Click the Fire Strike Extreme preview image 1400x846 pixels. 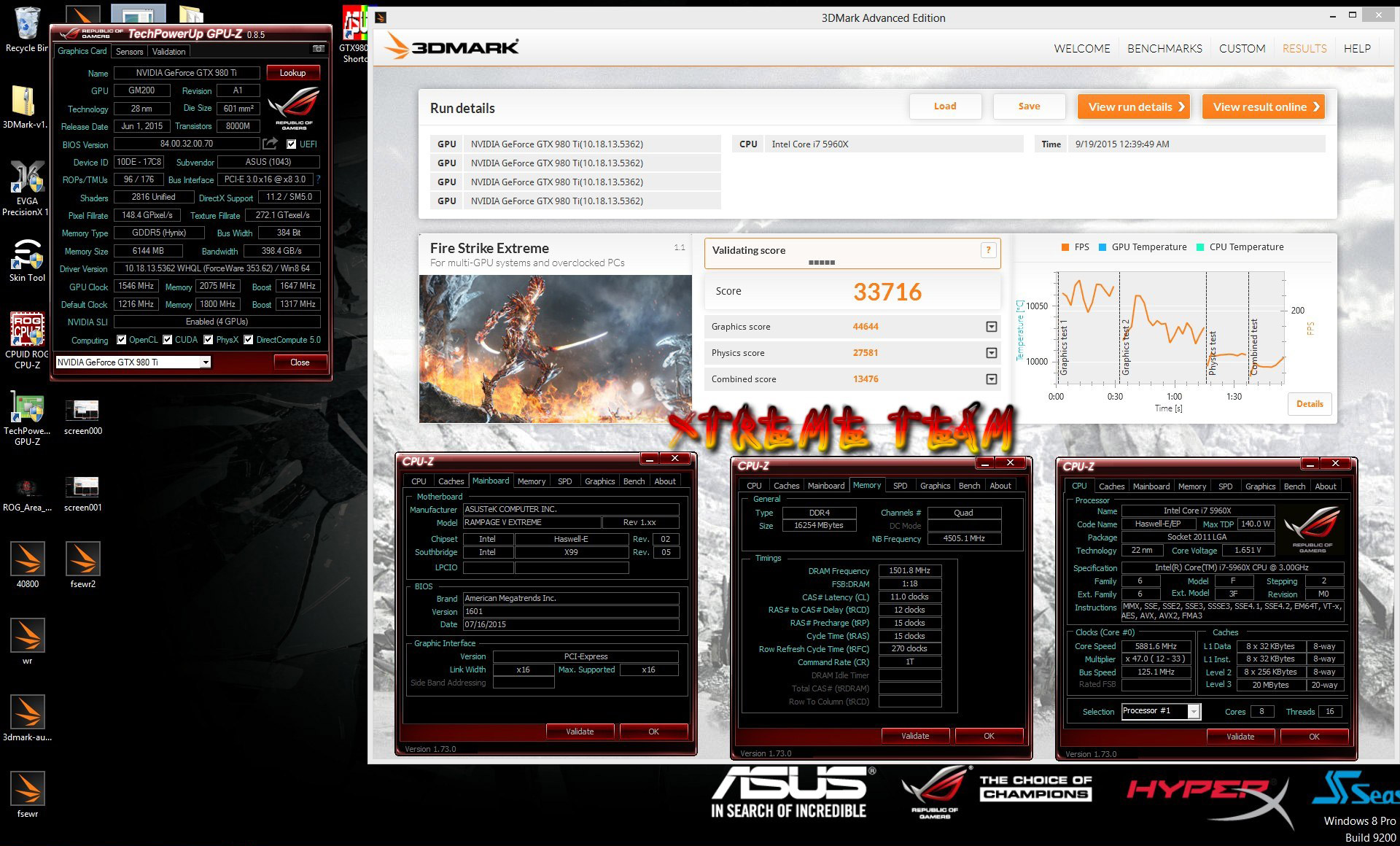tap(555, 349)
